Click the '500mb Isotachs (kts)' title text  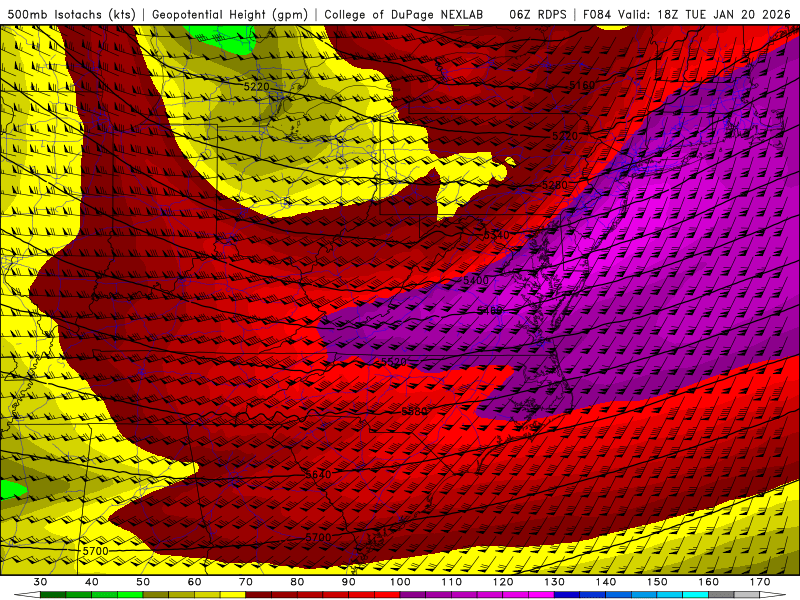(71, 14)
